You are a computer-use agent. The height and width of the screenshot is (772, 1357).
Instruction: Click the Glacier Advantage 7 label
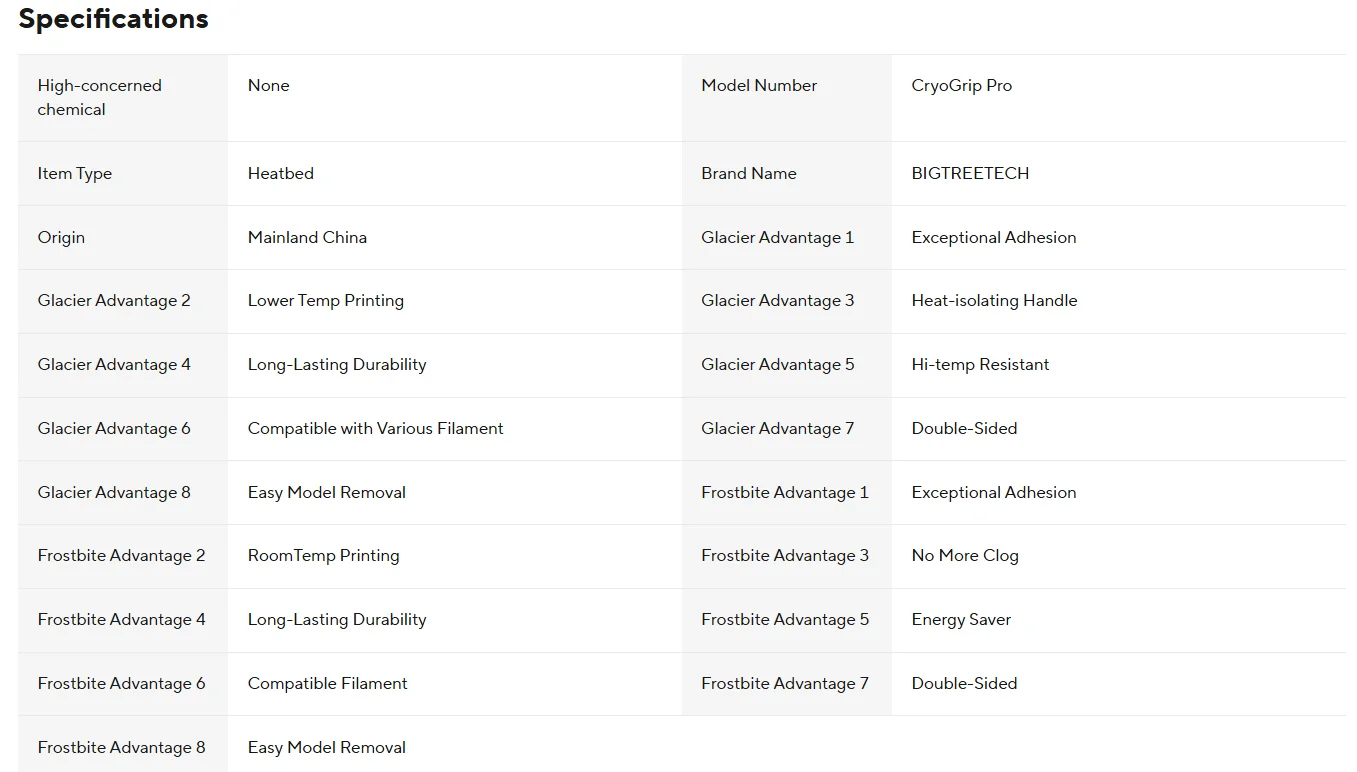click(x=777, y=429)
